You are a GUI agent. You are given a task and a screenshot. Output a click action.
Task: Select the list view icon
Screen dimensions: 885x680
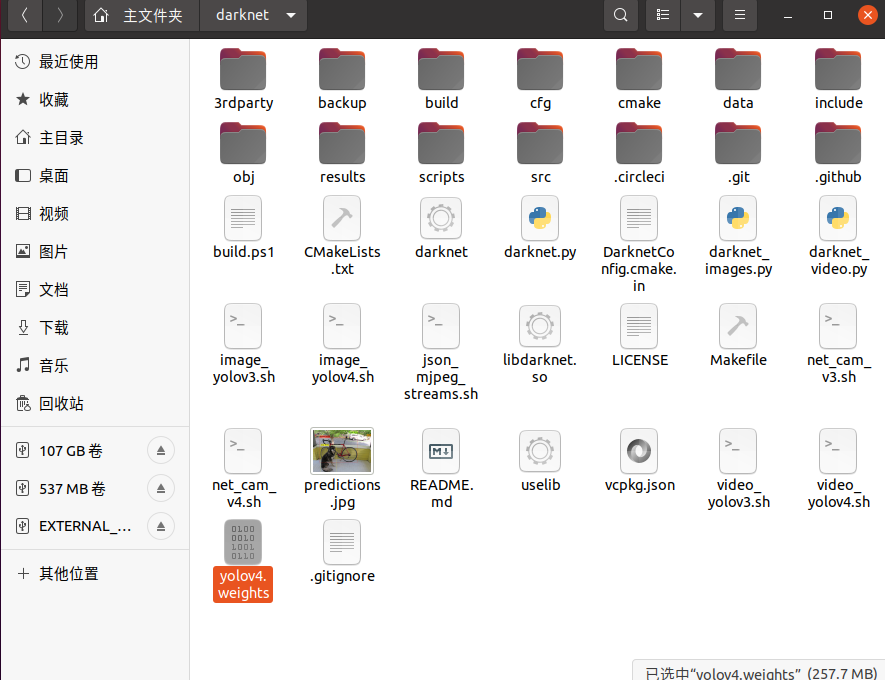pos(662,15)
